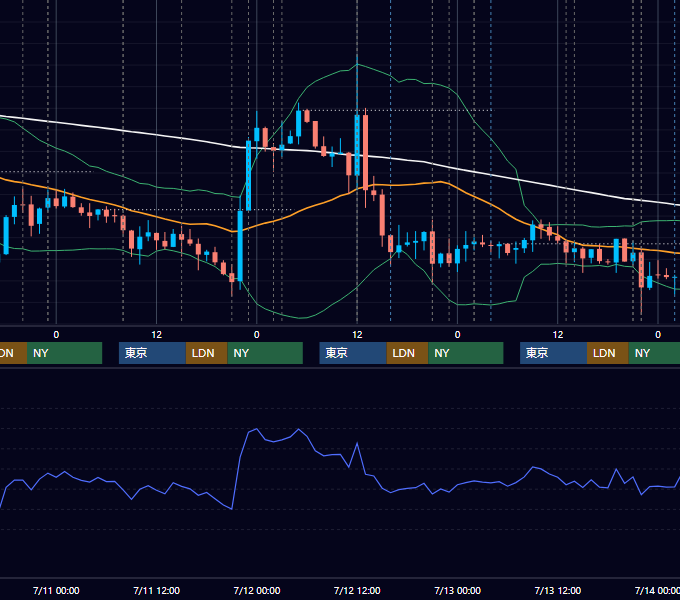Click hour label 0 above 7/12 00:00
This screenshot has height=600, width=680.
257,335
